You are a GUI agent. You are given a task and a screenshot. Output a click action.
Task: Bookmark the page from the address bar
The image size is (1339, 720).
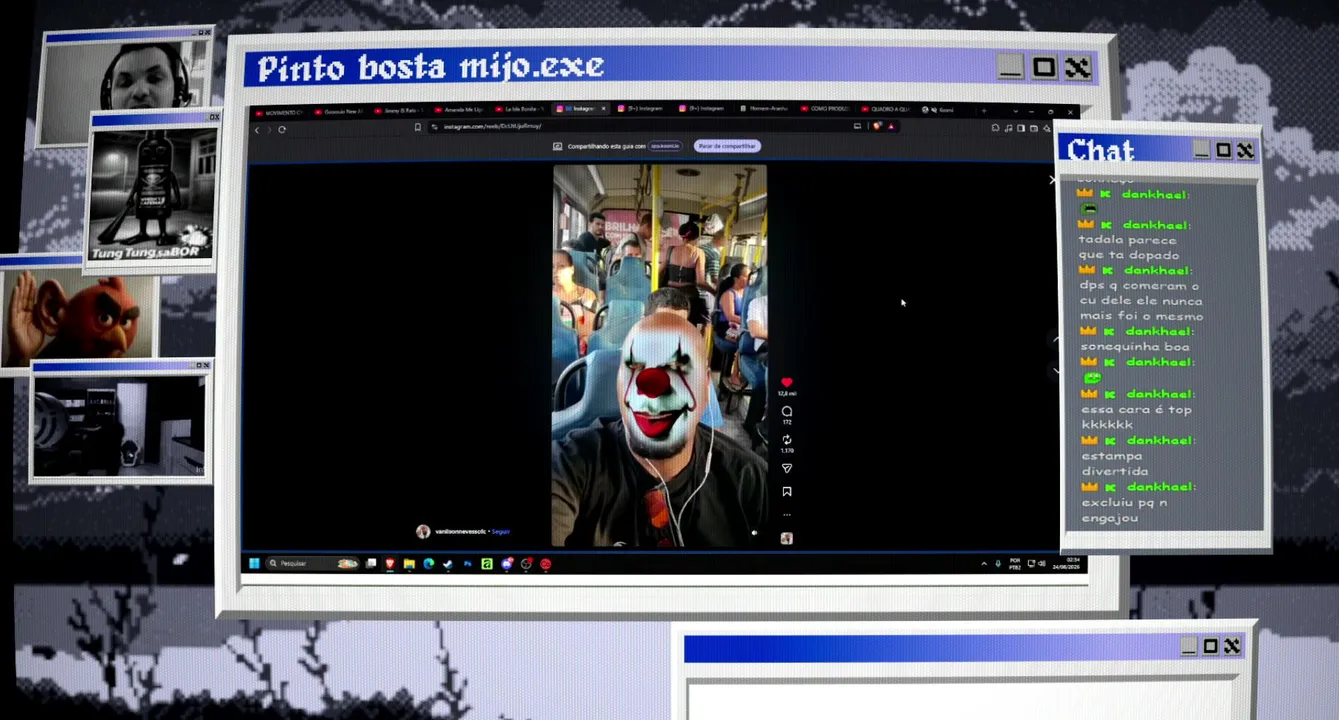pos(417,128)
